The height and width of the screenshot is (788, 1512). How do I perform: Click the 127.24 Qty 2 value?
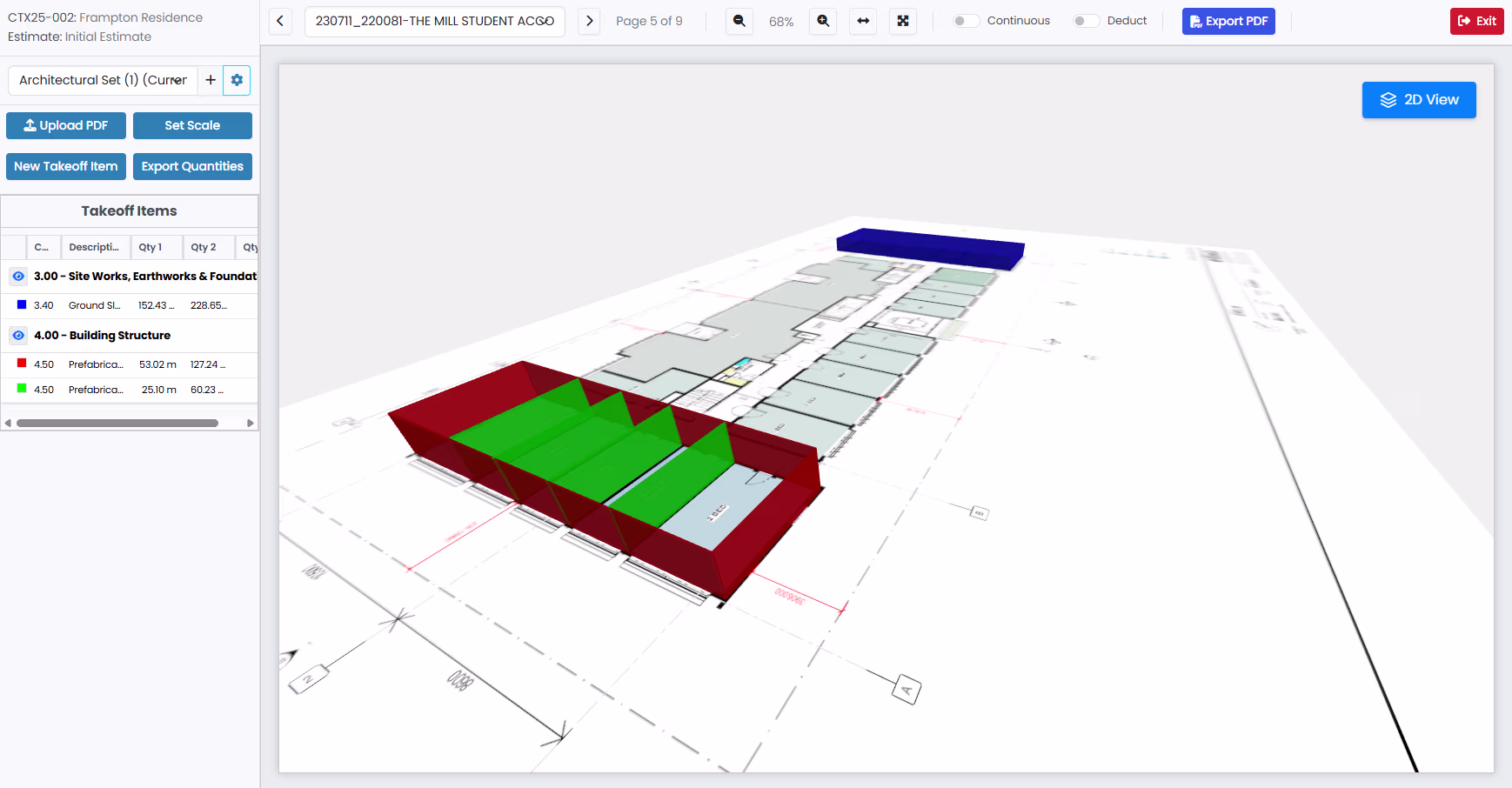click(x=208, y=364)
